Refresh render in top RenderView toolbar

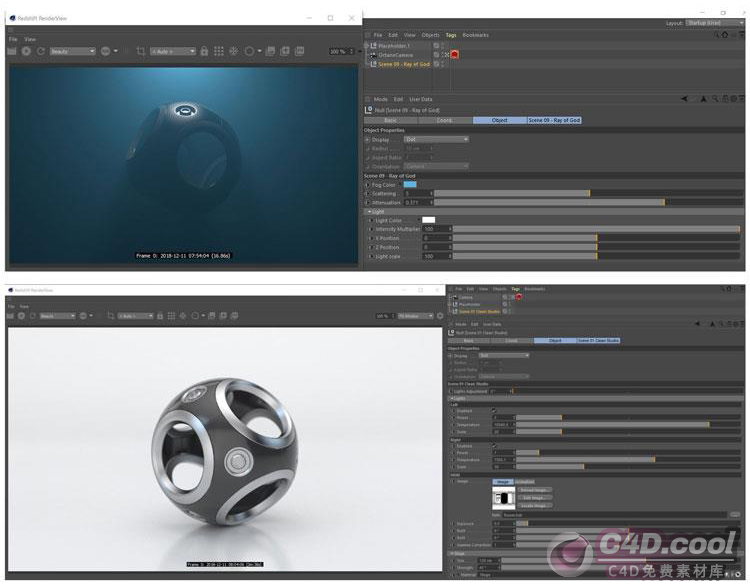[x=41, y=51]
